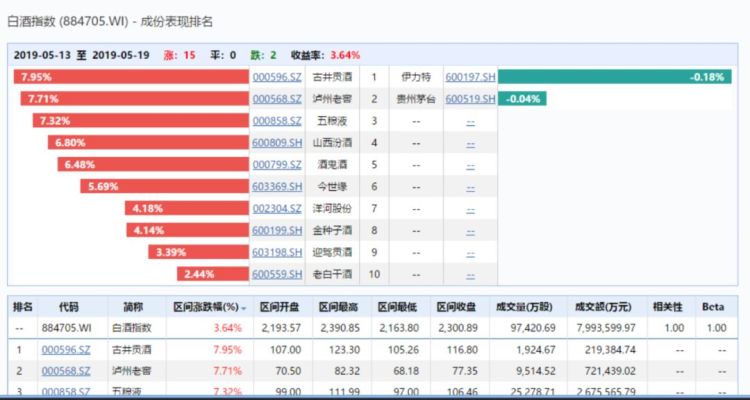750x400 pixels.
Task: Click the red 4.18% gain bar
Action: pyautogui.click(x=187, y=209)
